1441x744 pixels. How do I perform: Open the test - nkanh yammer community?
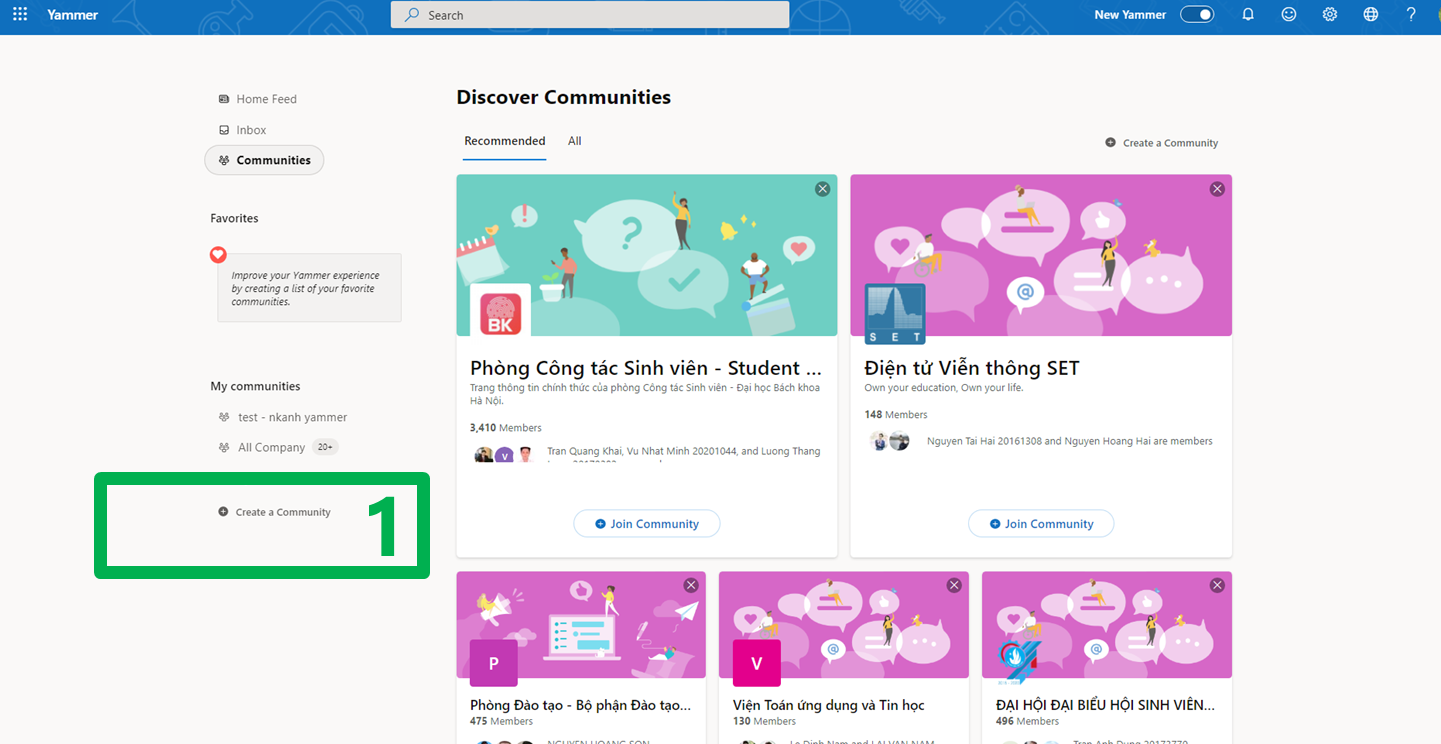click(292, 417)
